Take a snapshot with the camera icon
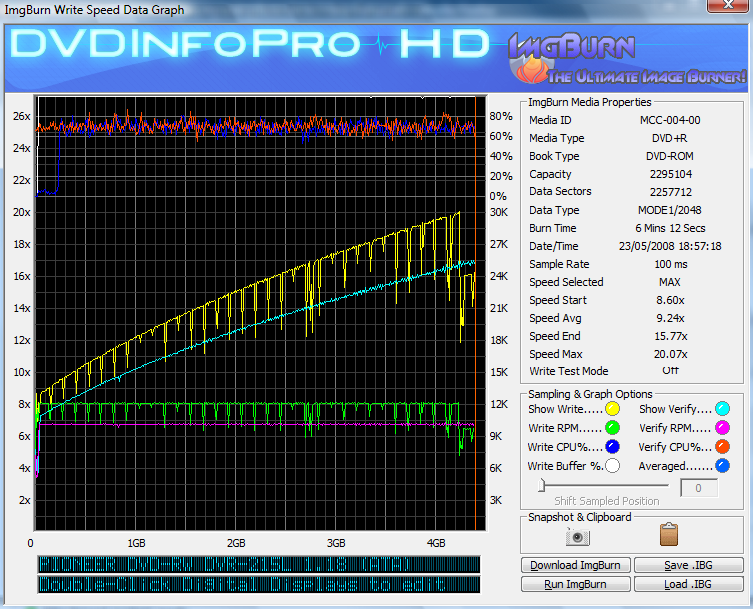The image size is (753, 609). pyautogui.click(x=578, y=536)
